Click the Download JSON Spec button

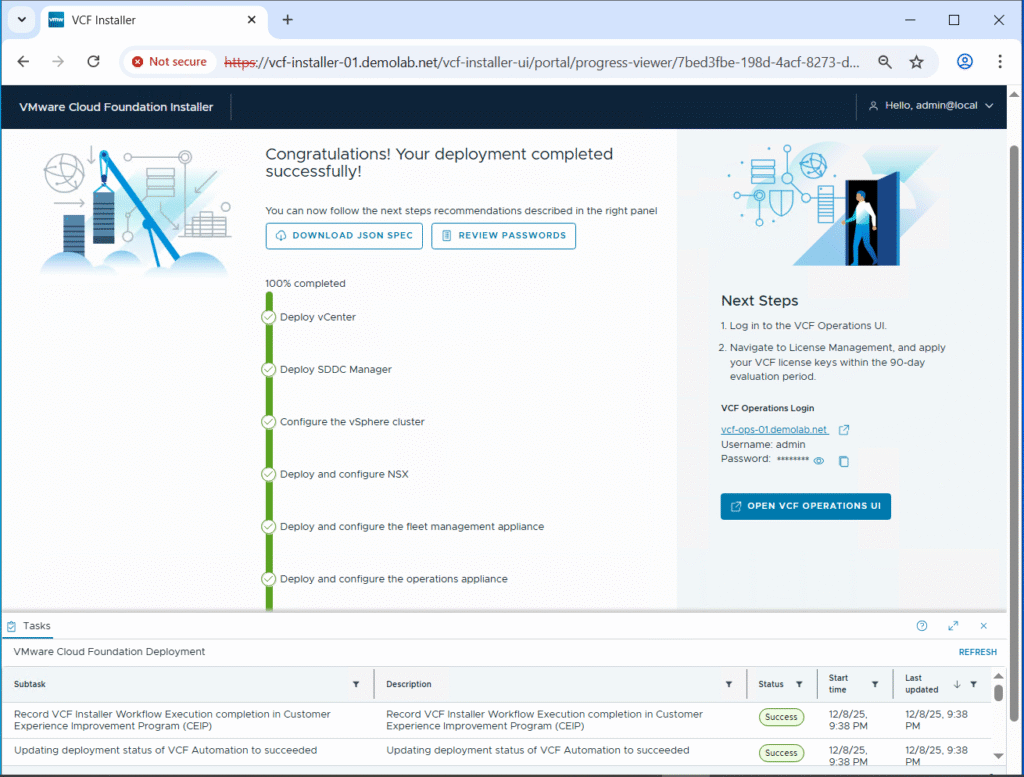click(x=344, y=236)
